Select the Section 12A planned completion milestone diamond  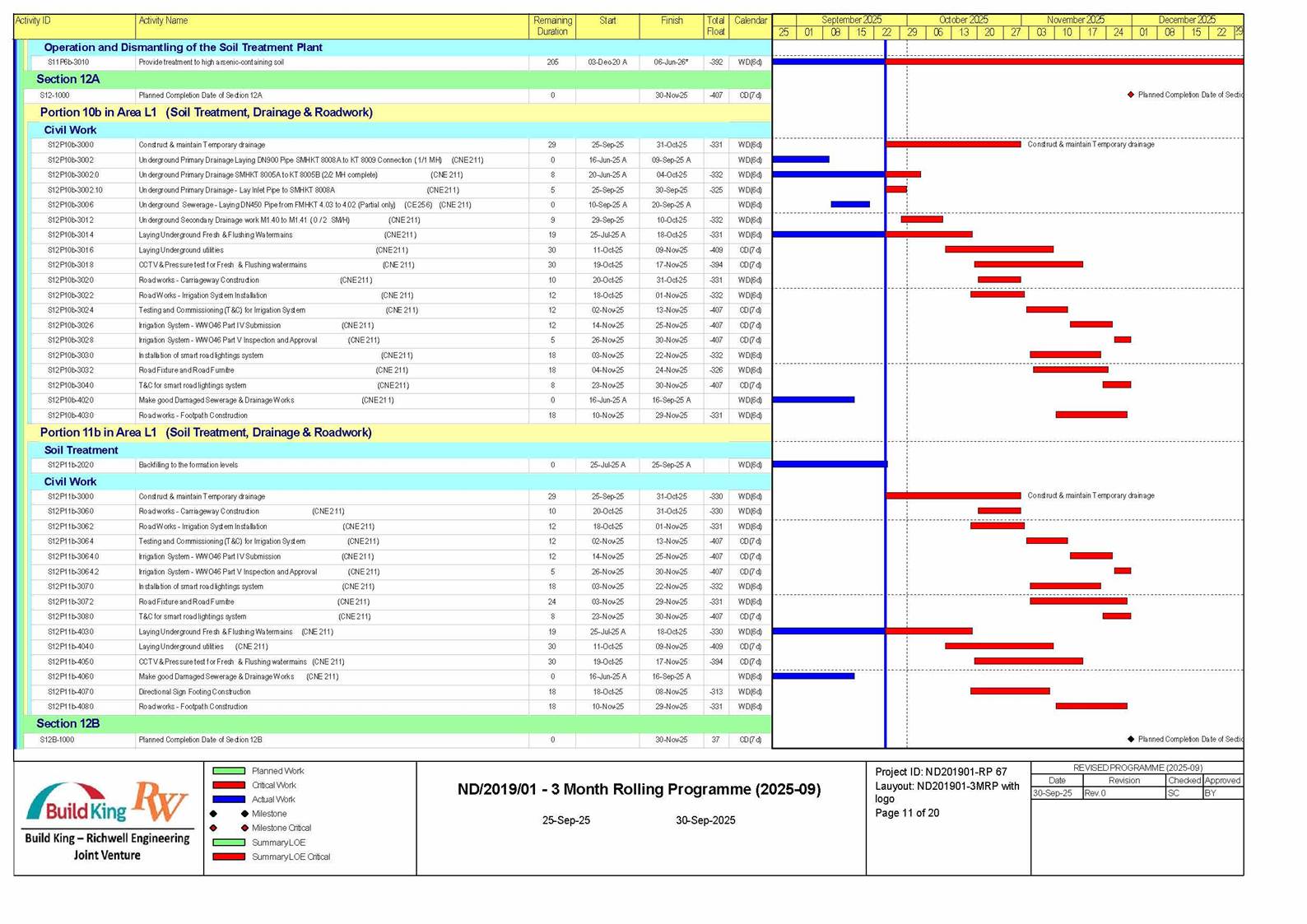[x=1131, y=95]
